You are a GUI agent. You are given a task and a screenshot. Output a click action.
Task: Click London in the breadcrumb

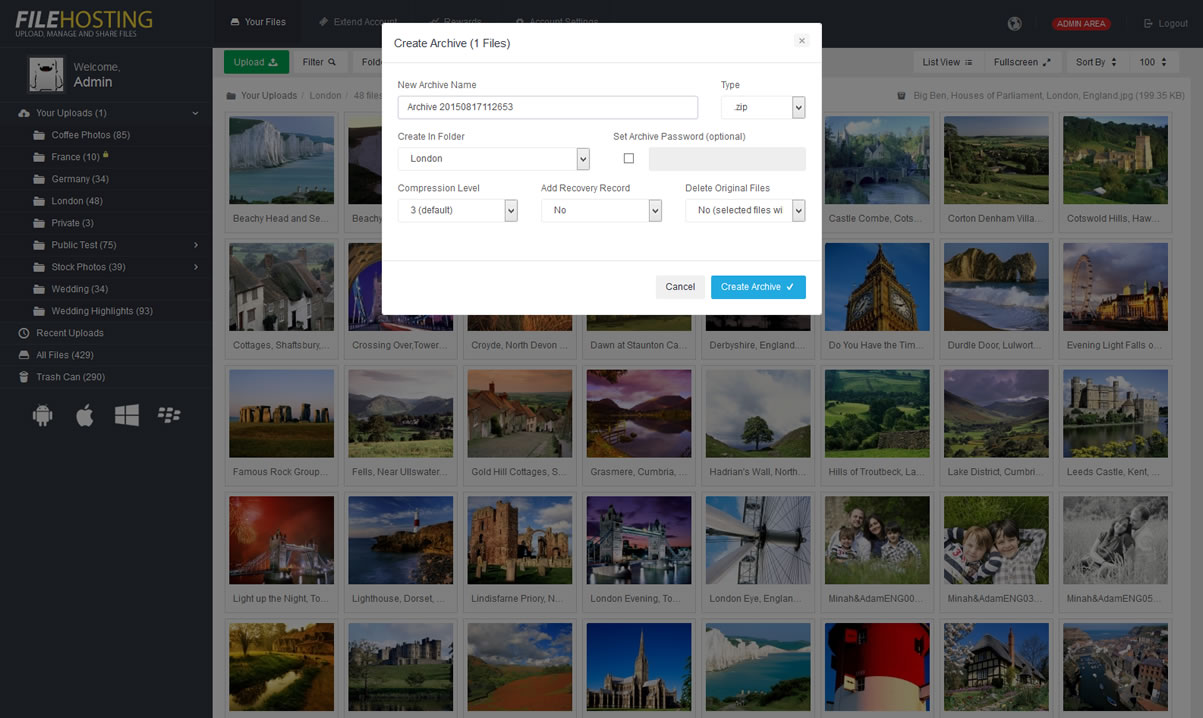click(x=326, y=96)
